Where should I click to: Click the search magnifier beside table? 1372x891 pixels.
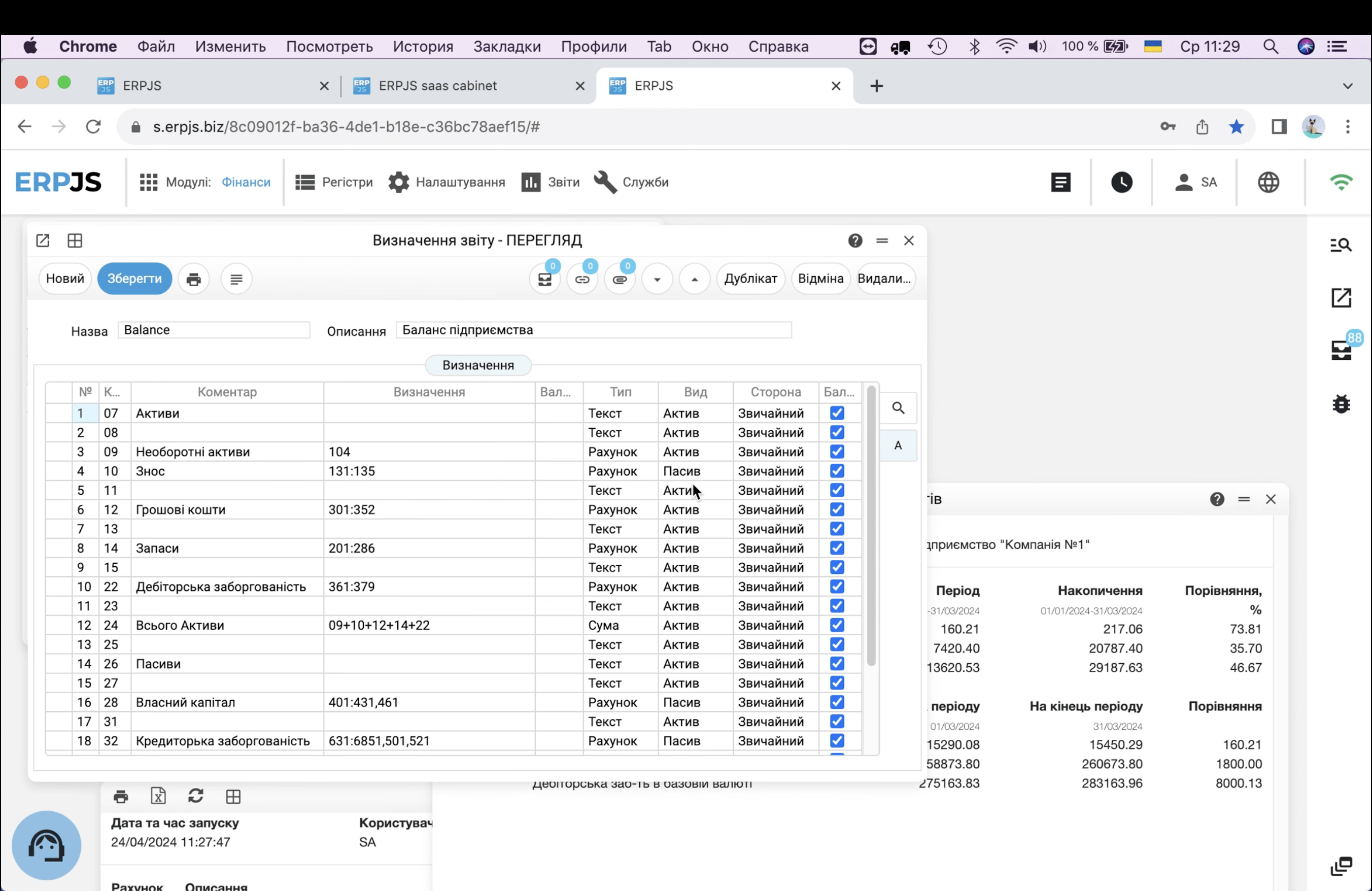point(898,408)
